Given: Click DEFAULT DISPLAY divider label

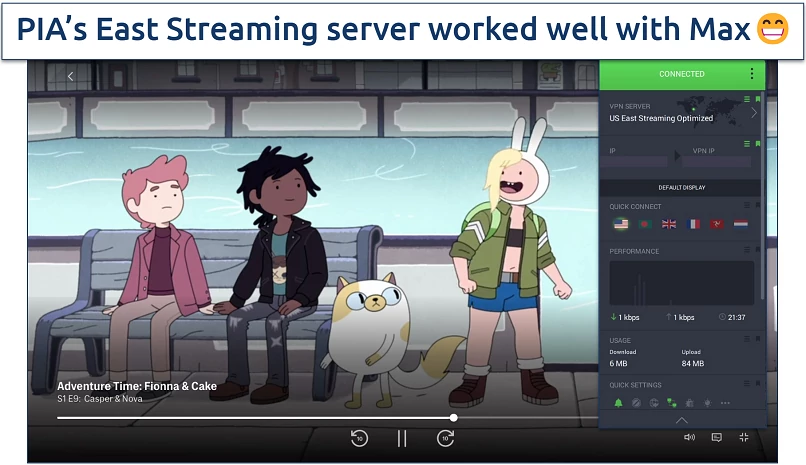Looking at the screenshot, I should point(682,188).
